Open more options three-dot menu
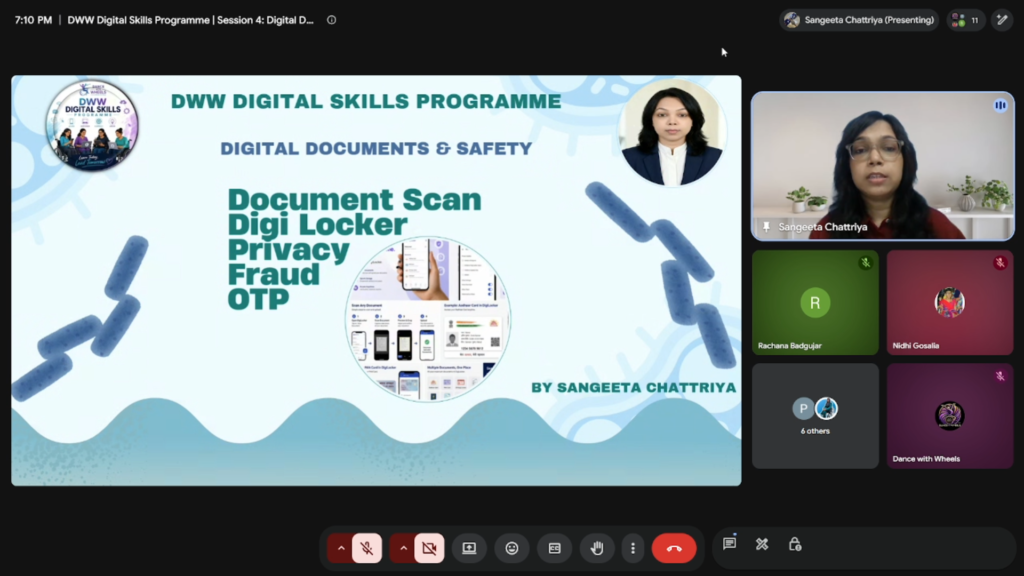Viewport: 1024px width, 576px height. coord(633,548)
